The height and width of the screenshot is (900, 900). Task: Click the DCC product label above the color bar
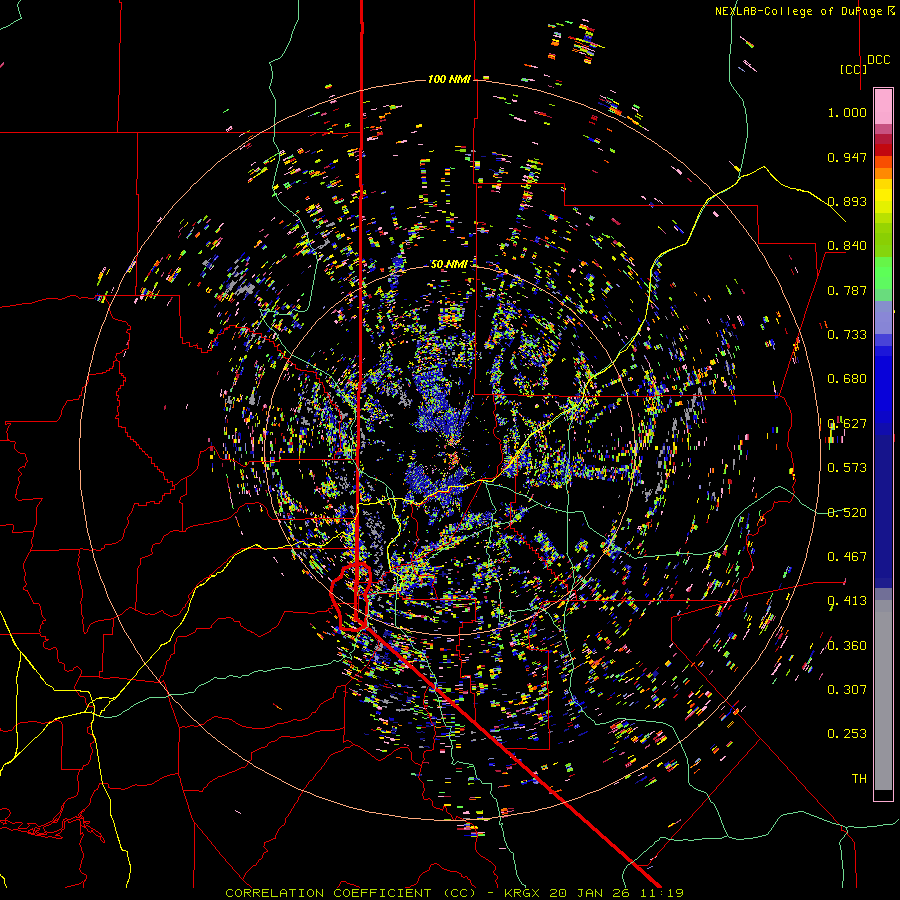pyautogui.click(x=878, y=60)
